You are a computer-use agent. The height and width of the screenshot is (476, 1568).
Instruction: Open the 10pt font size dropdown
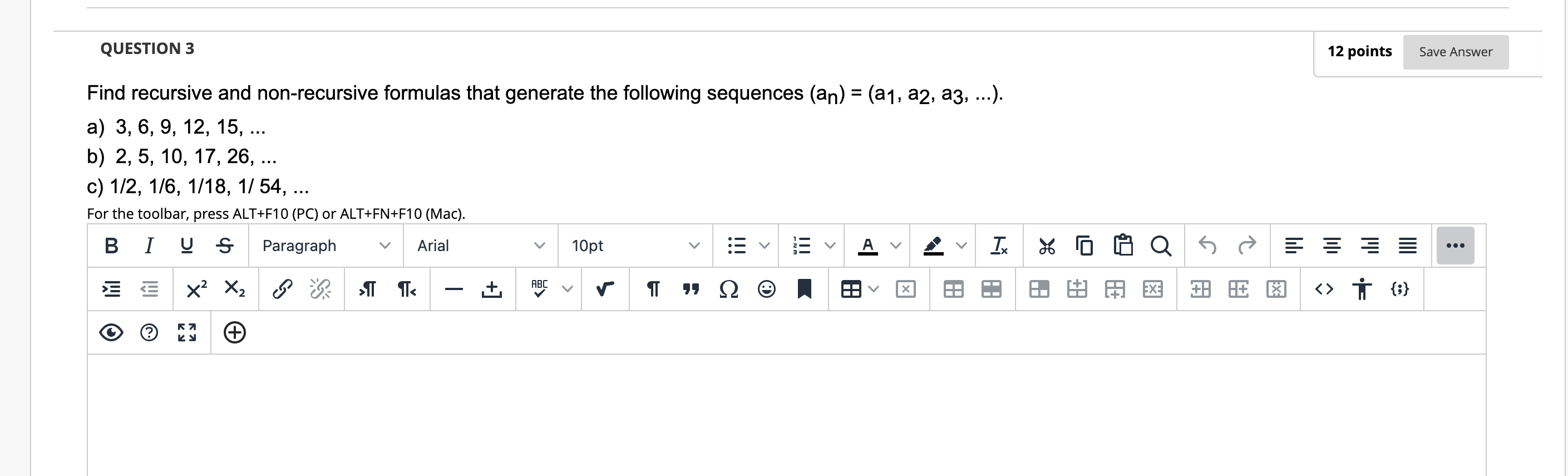(635, 246)
